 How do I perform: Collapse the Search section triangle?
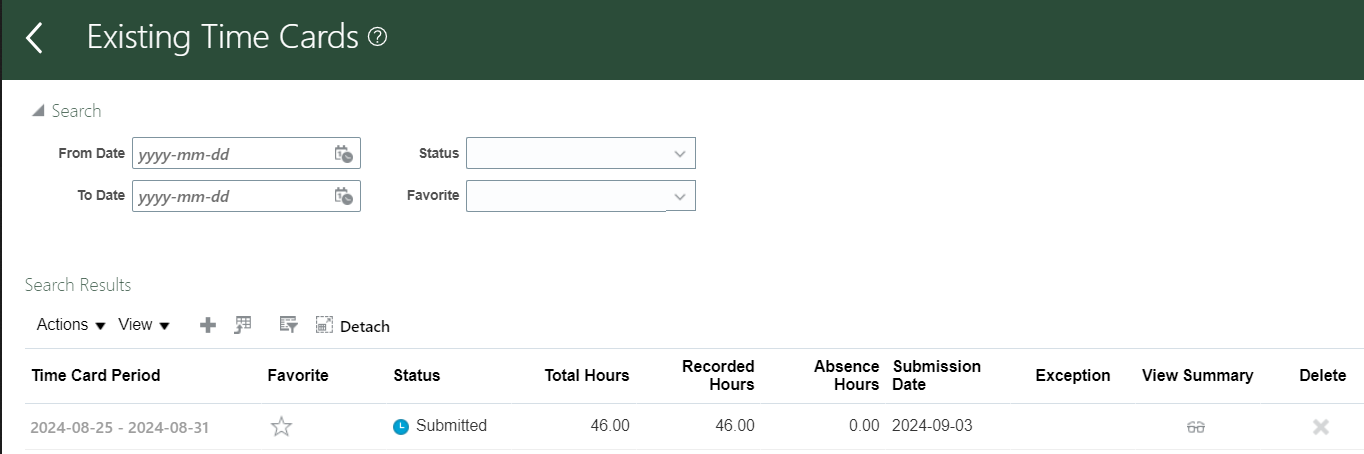[38, 111]
